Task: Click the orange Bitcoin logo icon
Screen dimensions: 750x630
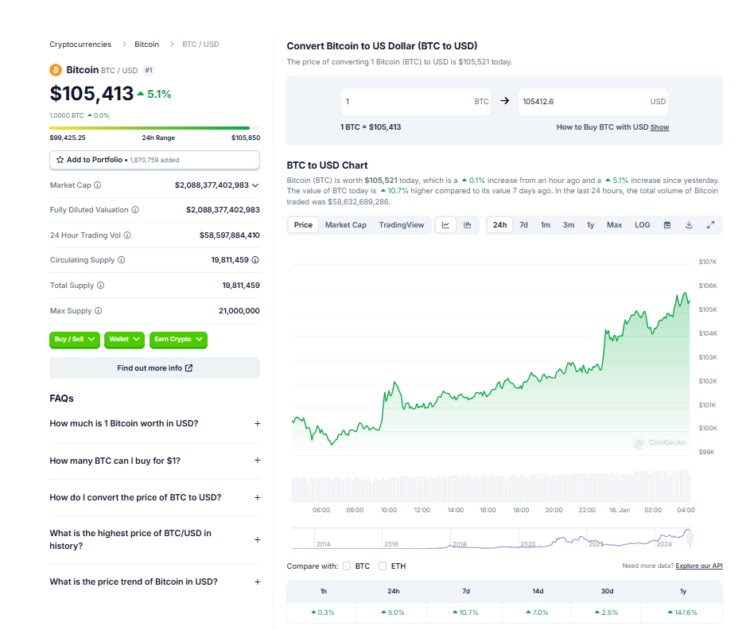Action: click(55, 70)
